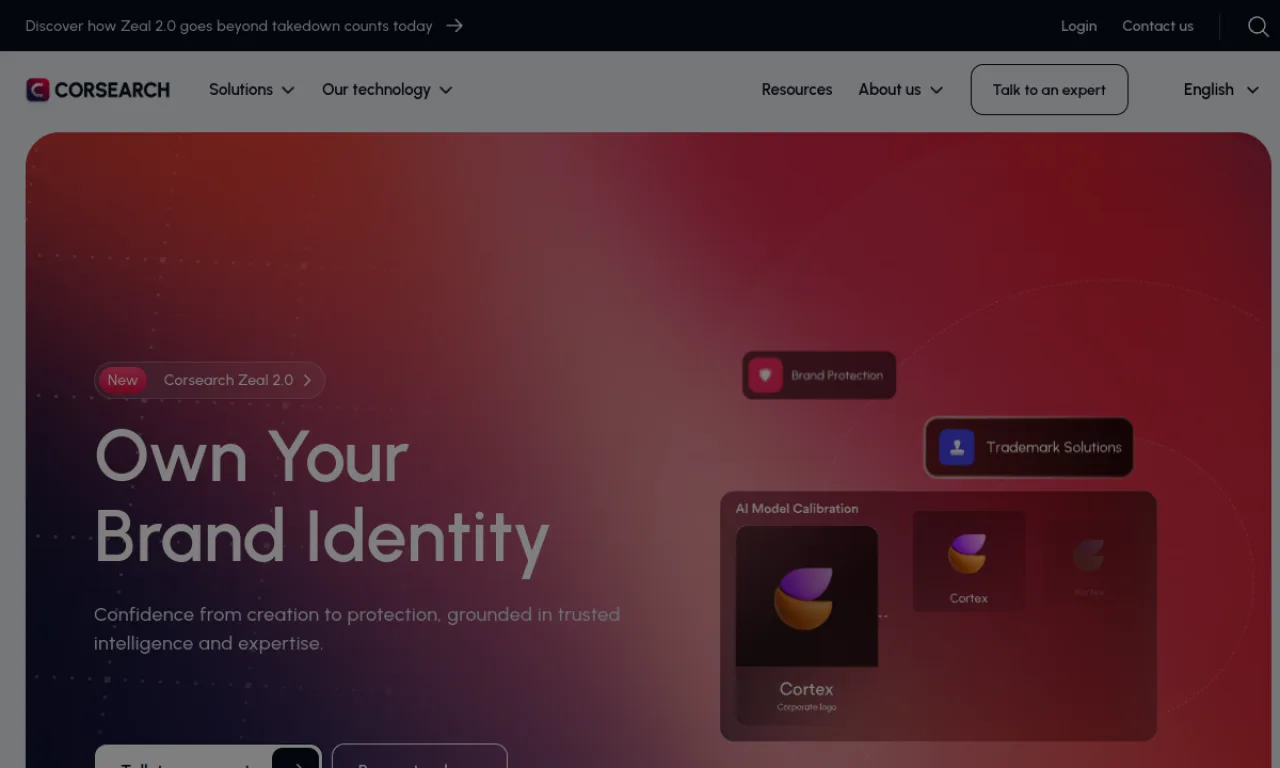Click the AI Model Calibration label
The image size is (1280, 768).
pyautogui.click(x=797, y=508)
